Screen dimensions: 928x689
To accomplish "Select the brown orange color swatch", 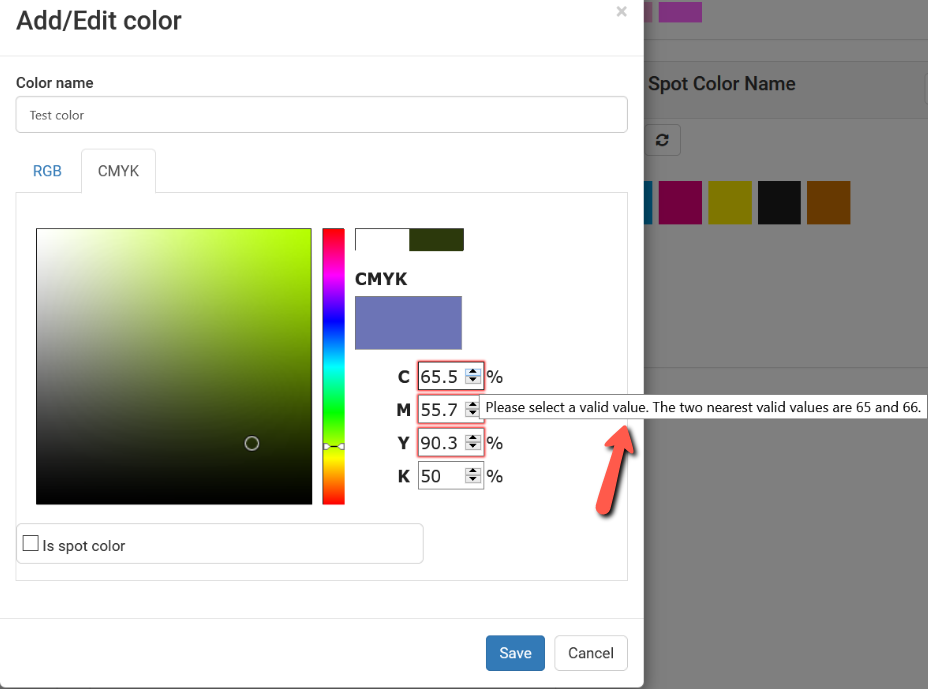I will pyautogui.click(x=829, y=202).
